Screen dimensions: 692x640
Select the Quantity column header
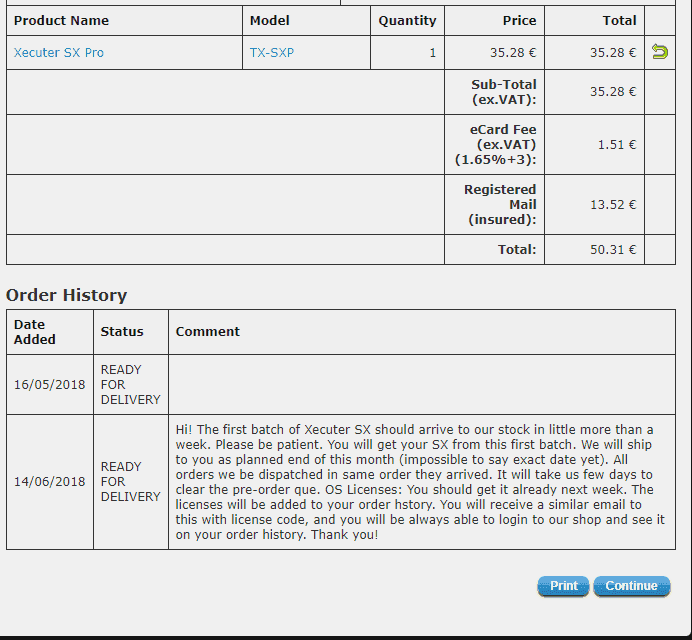click(x=407, y=20)
